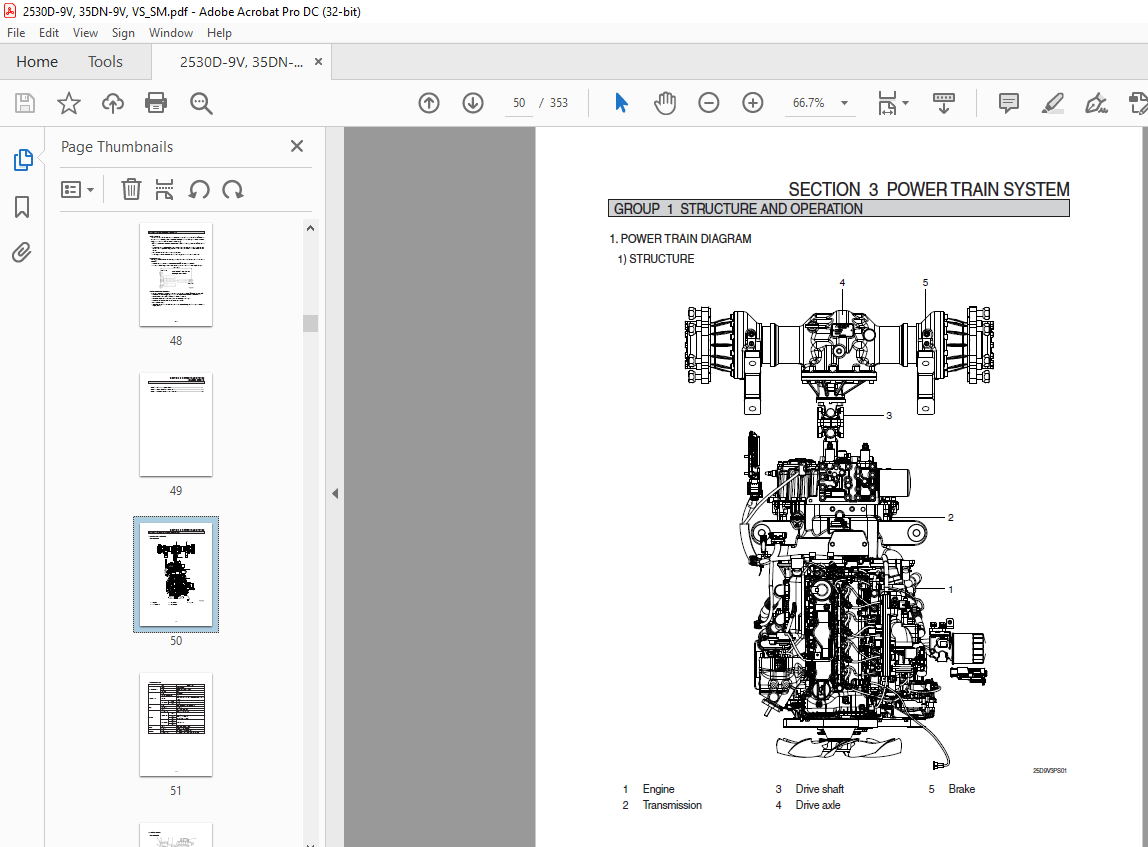
Task: Click the Print pages thumbnail icon
Action: tap(165, 190)
